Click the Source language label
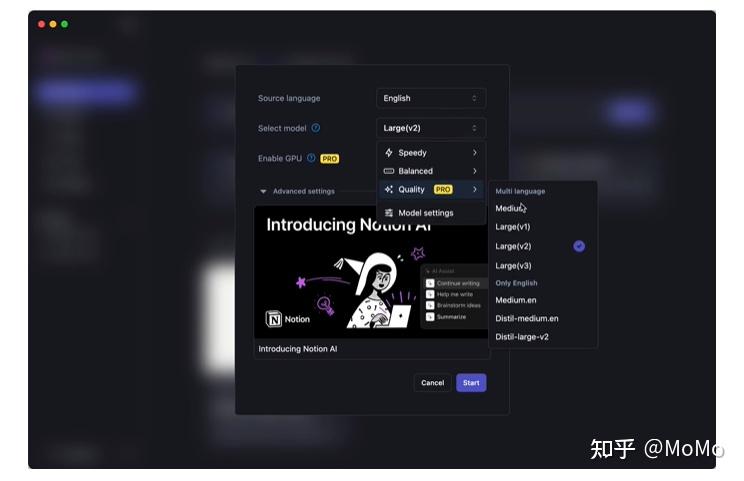744x481 pixels. (x=289, y=98)
